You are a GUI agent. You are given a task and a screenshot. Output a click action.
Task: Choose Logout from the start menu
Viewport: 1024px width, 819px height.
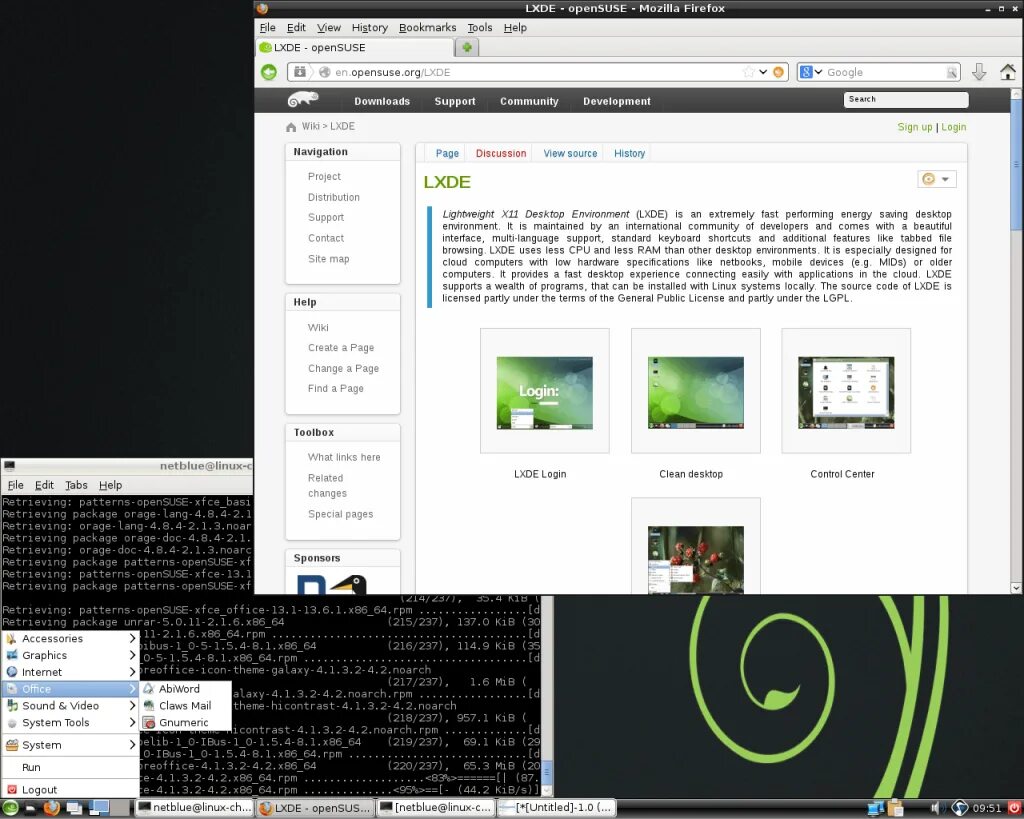70,790
